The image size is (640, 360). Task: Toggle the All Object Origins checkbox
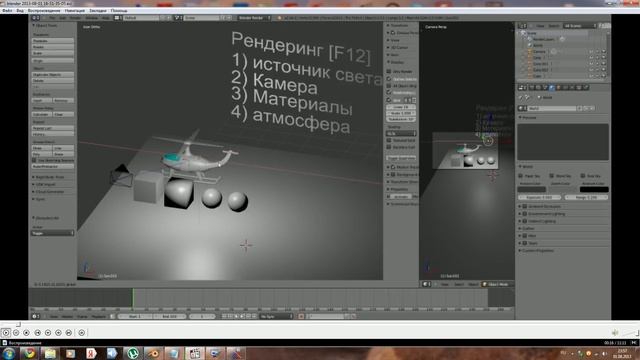click(389, 86)
